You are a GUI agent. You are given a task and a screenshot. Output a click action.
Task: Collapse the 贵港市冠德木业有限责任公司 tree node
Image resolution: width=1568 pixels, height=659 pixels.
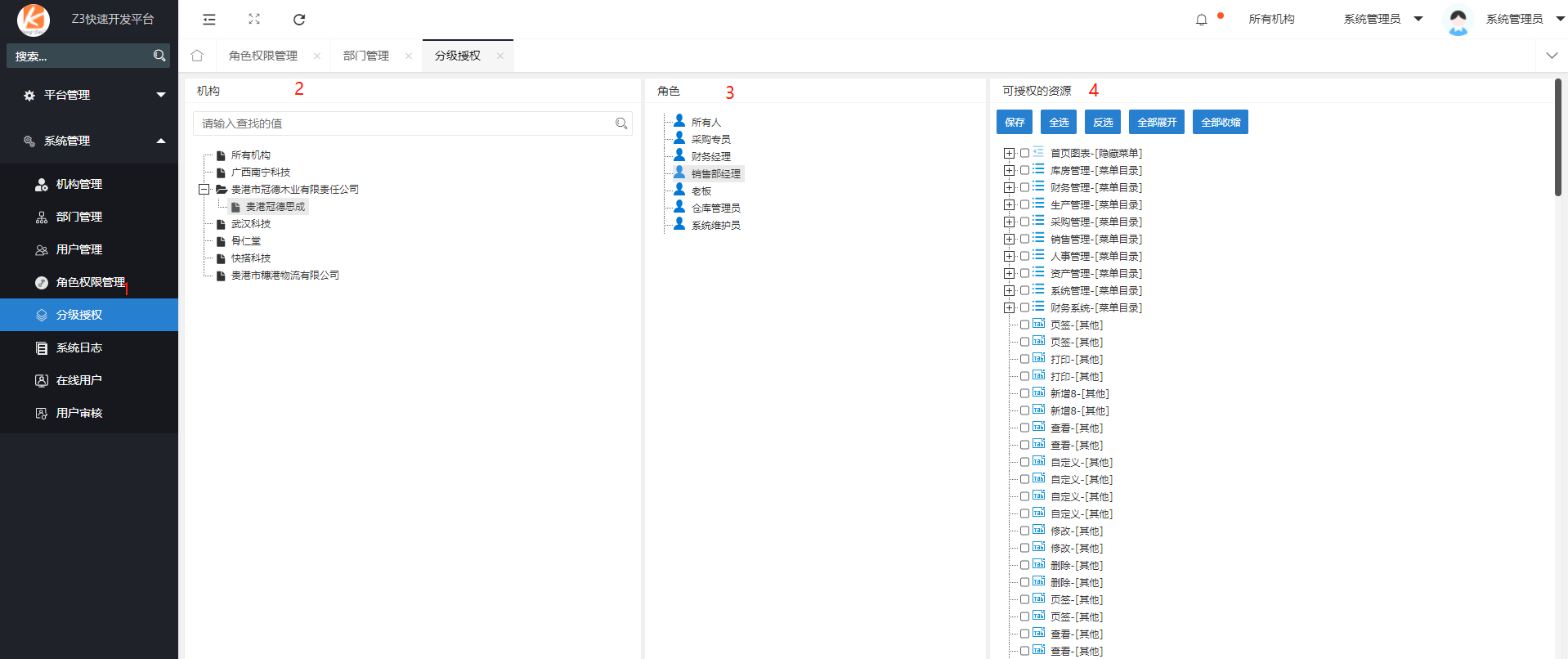click(x=204, y=189)
